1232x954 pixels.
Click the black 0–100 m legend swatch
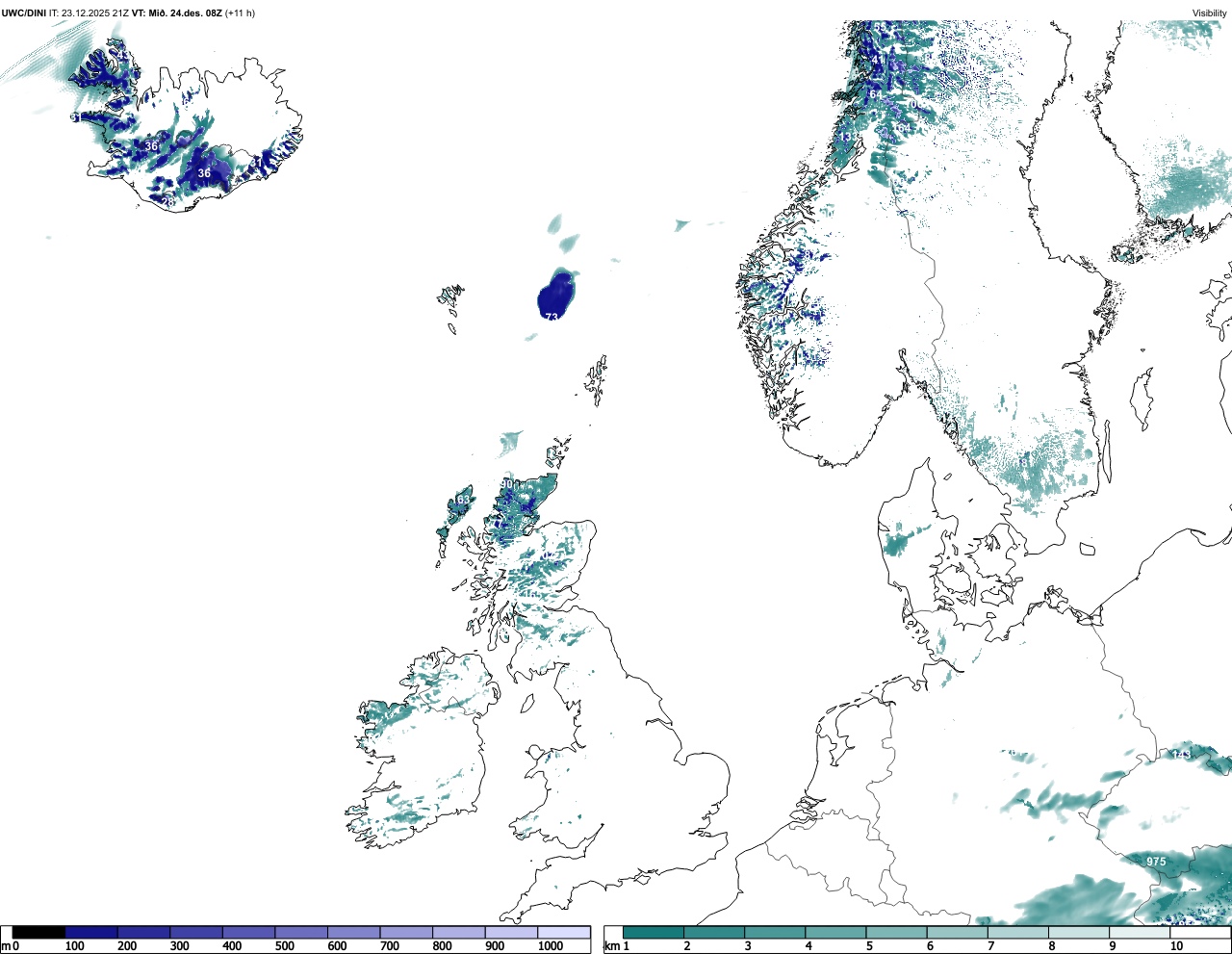tap(39, 932)
